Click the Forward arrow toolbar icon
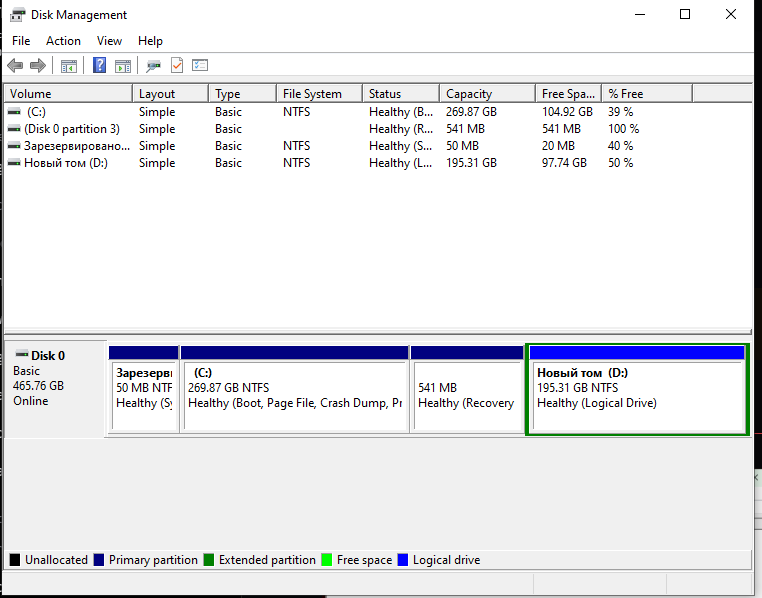The image size is (762, 598). pos(37,65)
